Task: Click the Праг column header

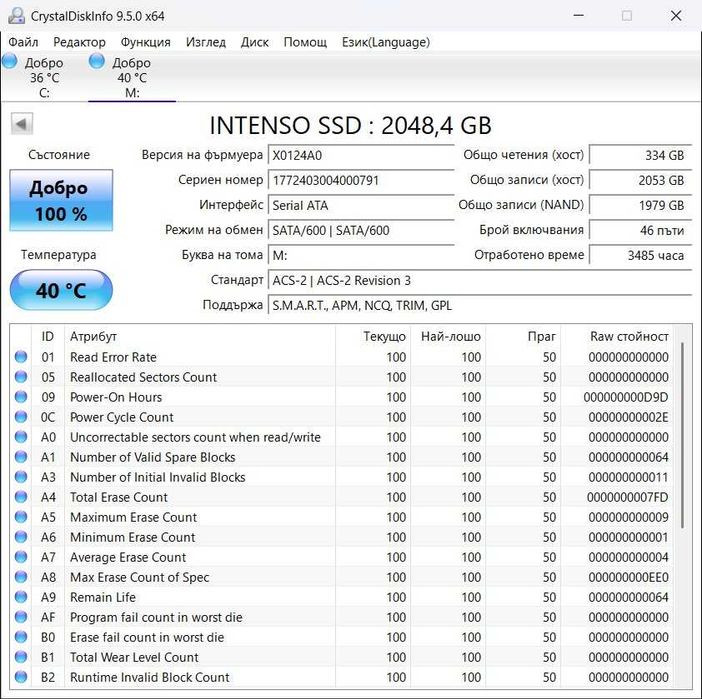Action: (x=523, y=336)
